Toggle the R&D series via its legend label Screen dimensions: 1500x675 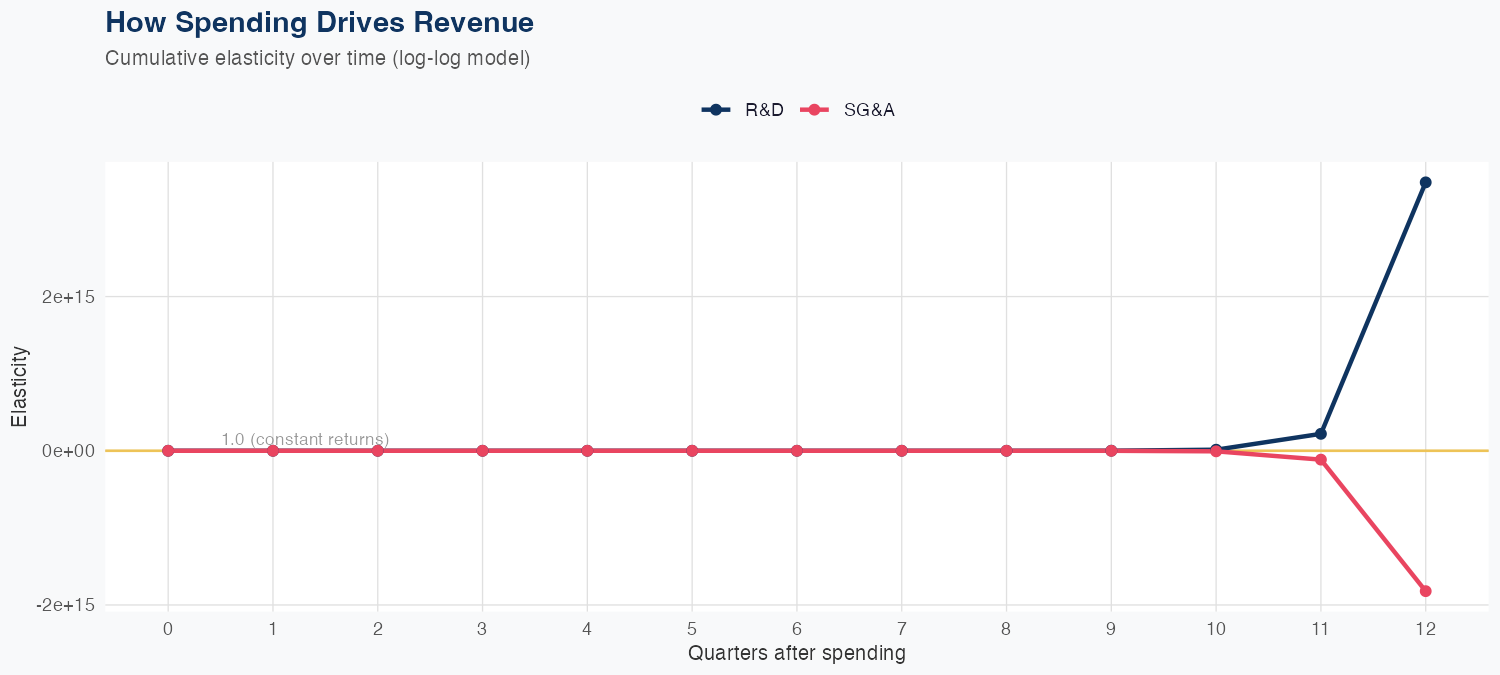764,110
